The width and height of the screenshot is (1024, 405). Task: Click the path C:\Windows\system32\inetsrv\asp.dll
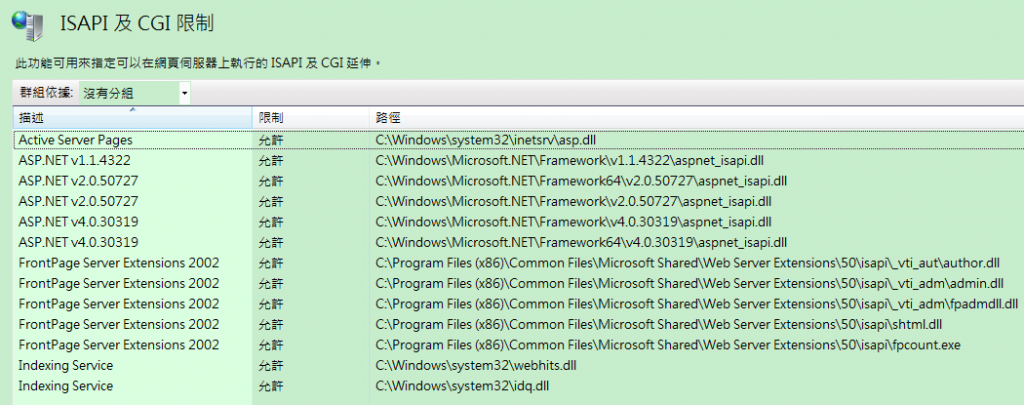pyautogui.click(x=486, y=140)
